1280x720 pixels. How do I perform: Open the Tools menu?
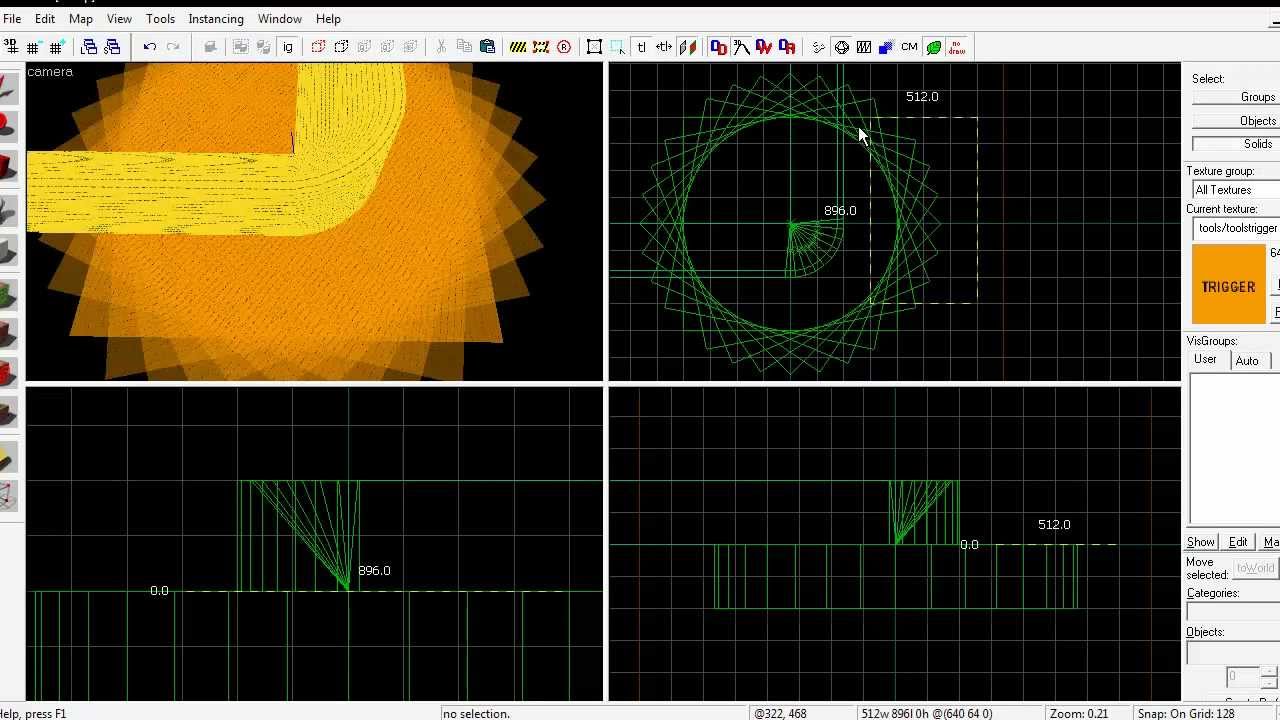click(x=160, y=19)
